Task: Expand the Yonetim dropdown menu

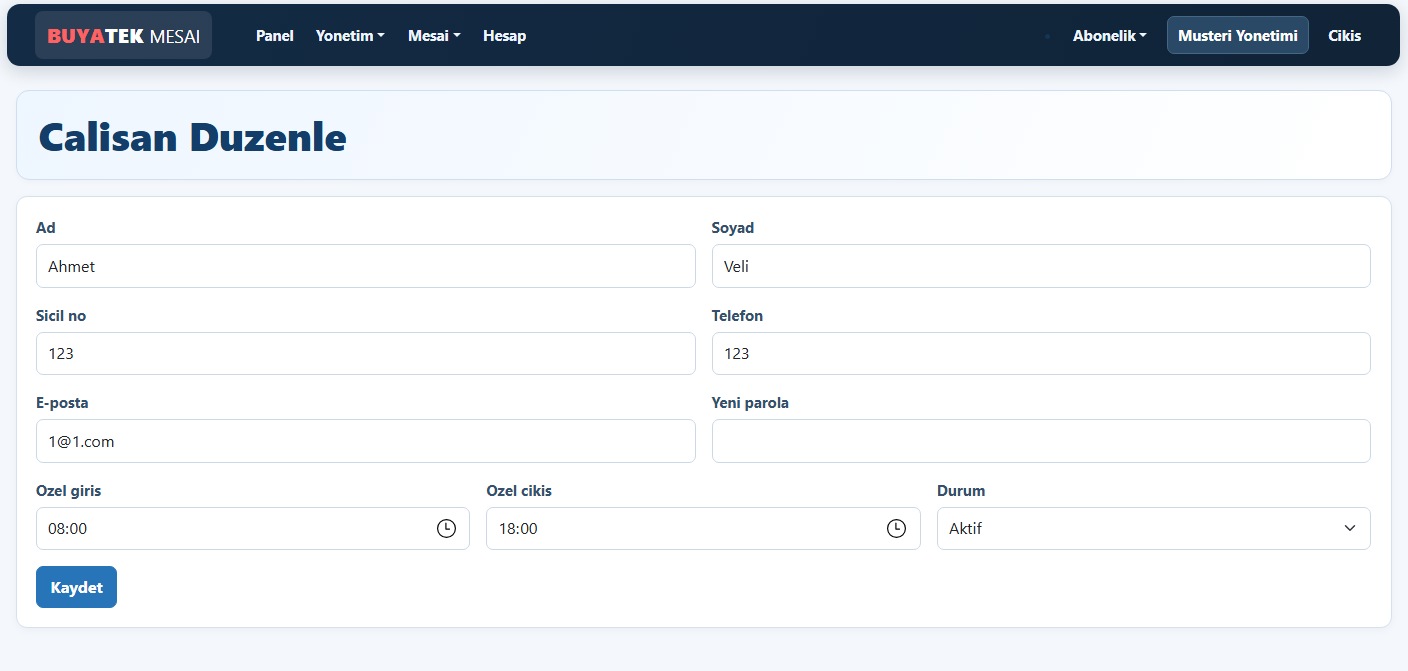Action: (350, 36)
